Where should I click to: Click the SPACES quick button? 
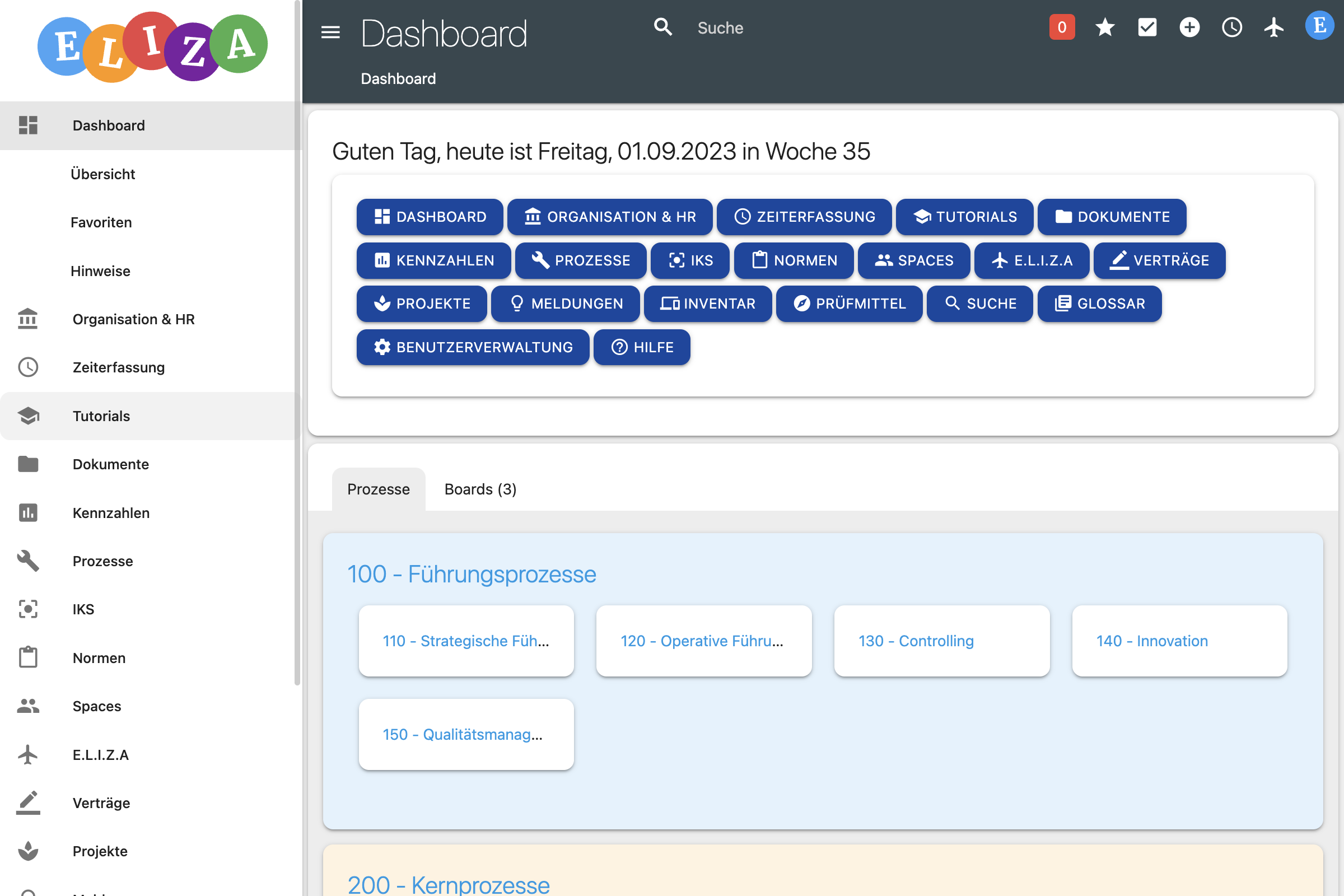(x=914, y=260)
